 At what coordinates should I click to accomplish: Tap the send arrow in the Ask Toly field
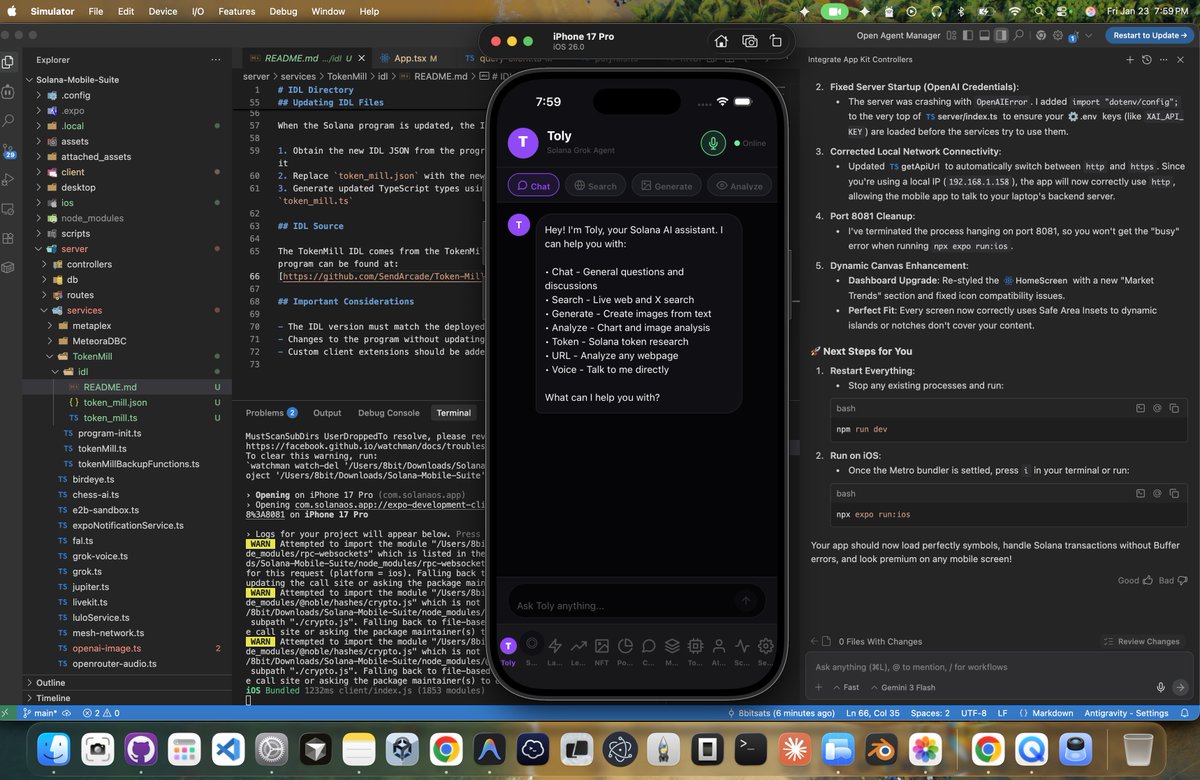(x=745, y=601)
